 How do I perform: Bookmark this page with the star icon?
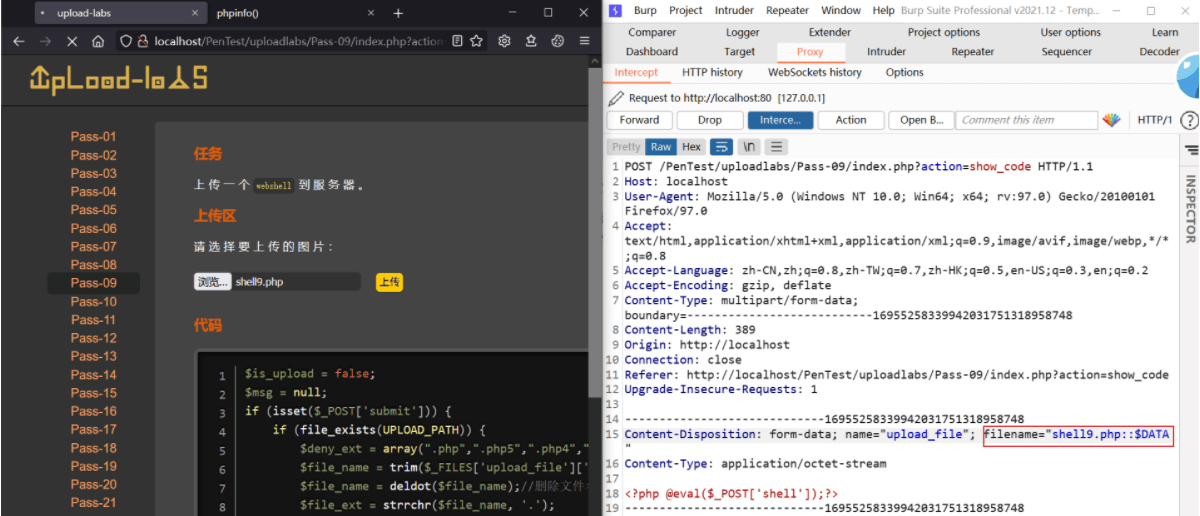477,41
